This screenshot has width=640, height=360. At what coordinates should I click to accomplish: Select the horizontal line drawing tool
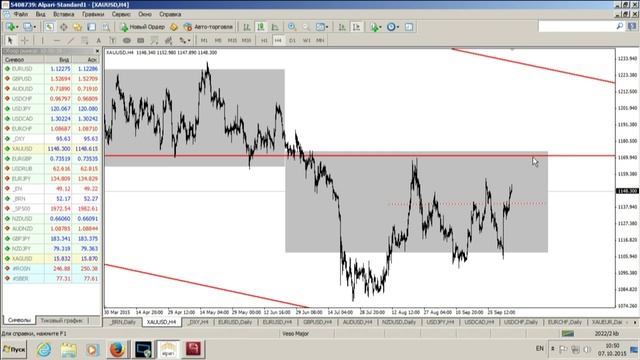coord(57,40)
